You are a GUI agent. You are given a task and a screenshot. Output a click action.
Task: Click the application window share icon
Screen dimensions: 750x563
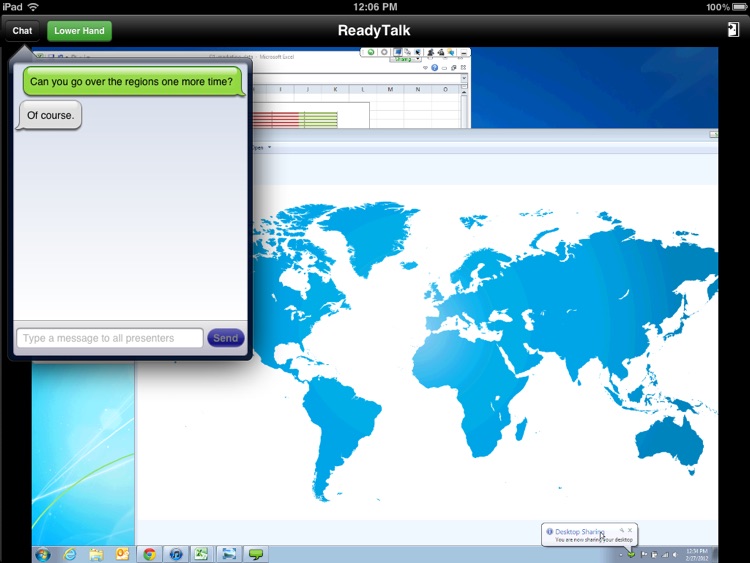click(x=408, y=52)
